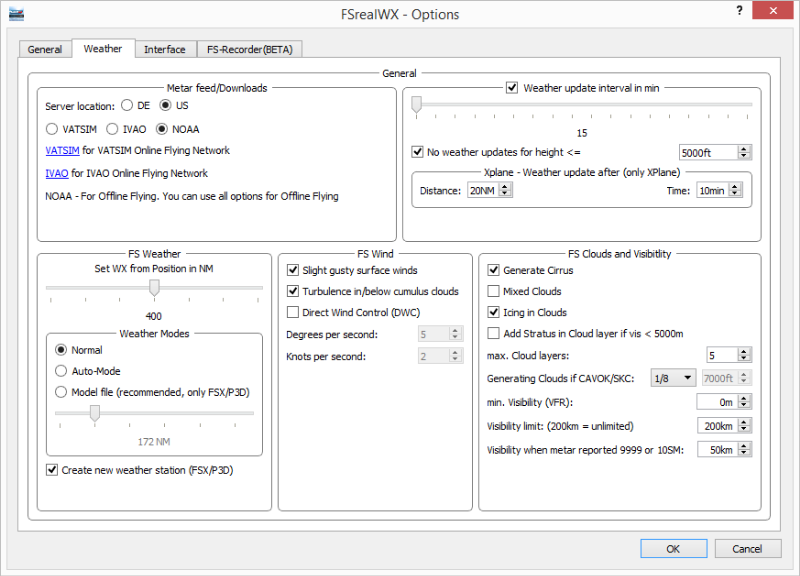The image size is (800, 576).
Task: Open the FS-Recorder(BETA) tab
Action: (249, 49)
